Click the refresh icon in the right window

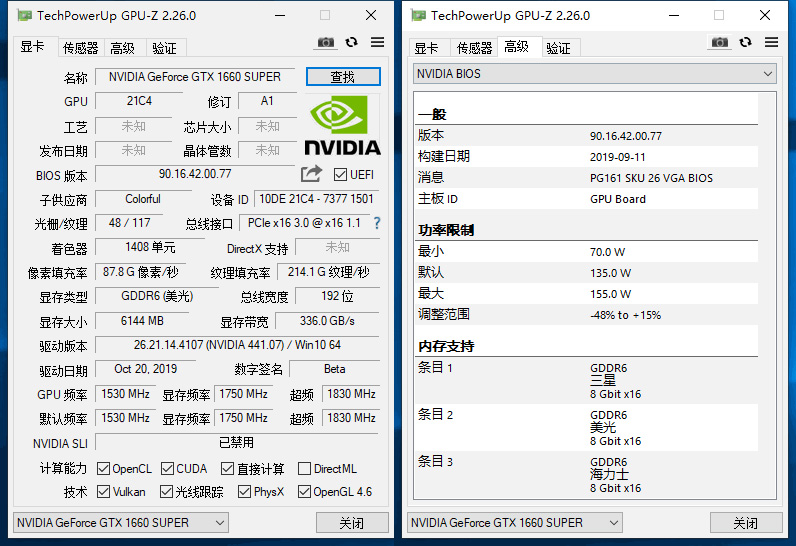click(745, 42)
